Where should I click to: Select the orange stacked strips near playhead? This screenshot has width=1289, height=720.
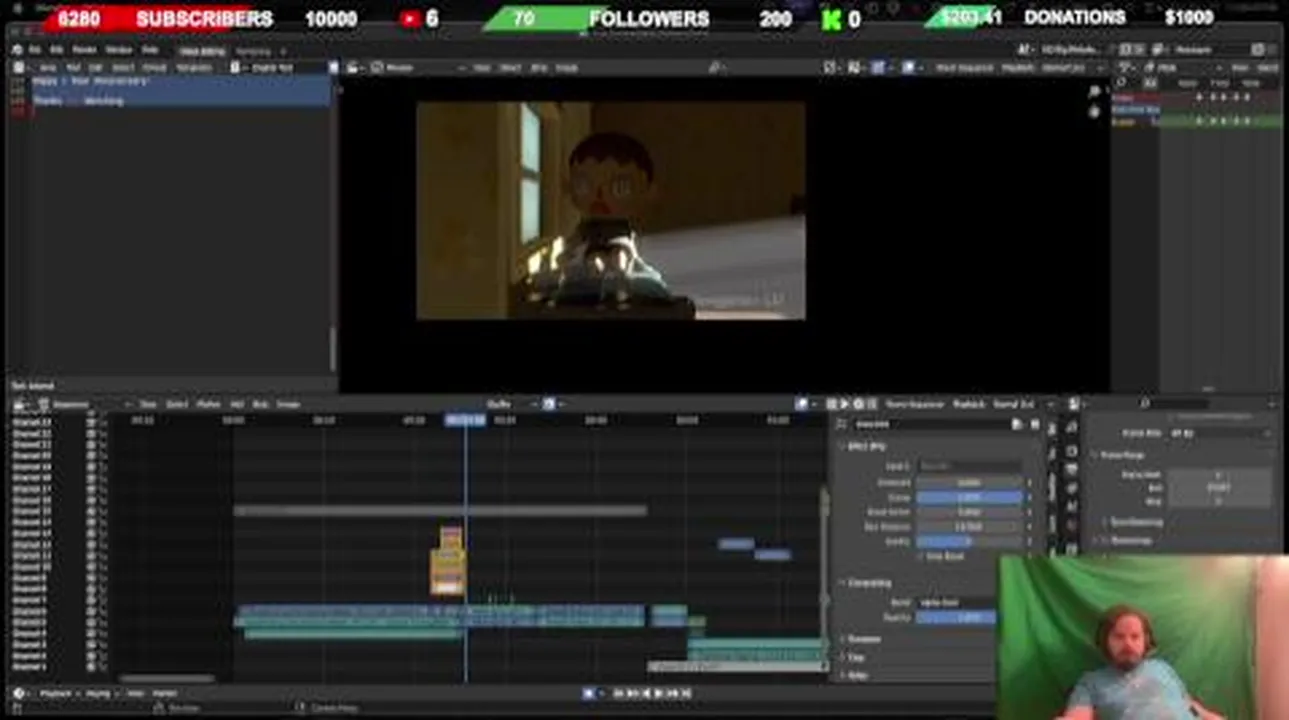pyautogui.click(x=449, y=560)
